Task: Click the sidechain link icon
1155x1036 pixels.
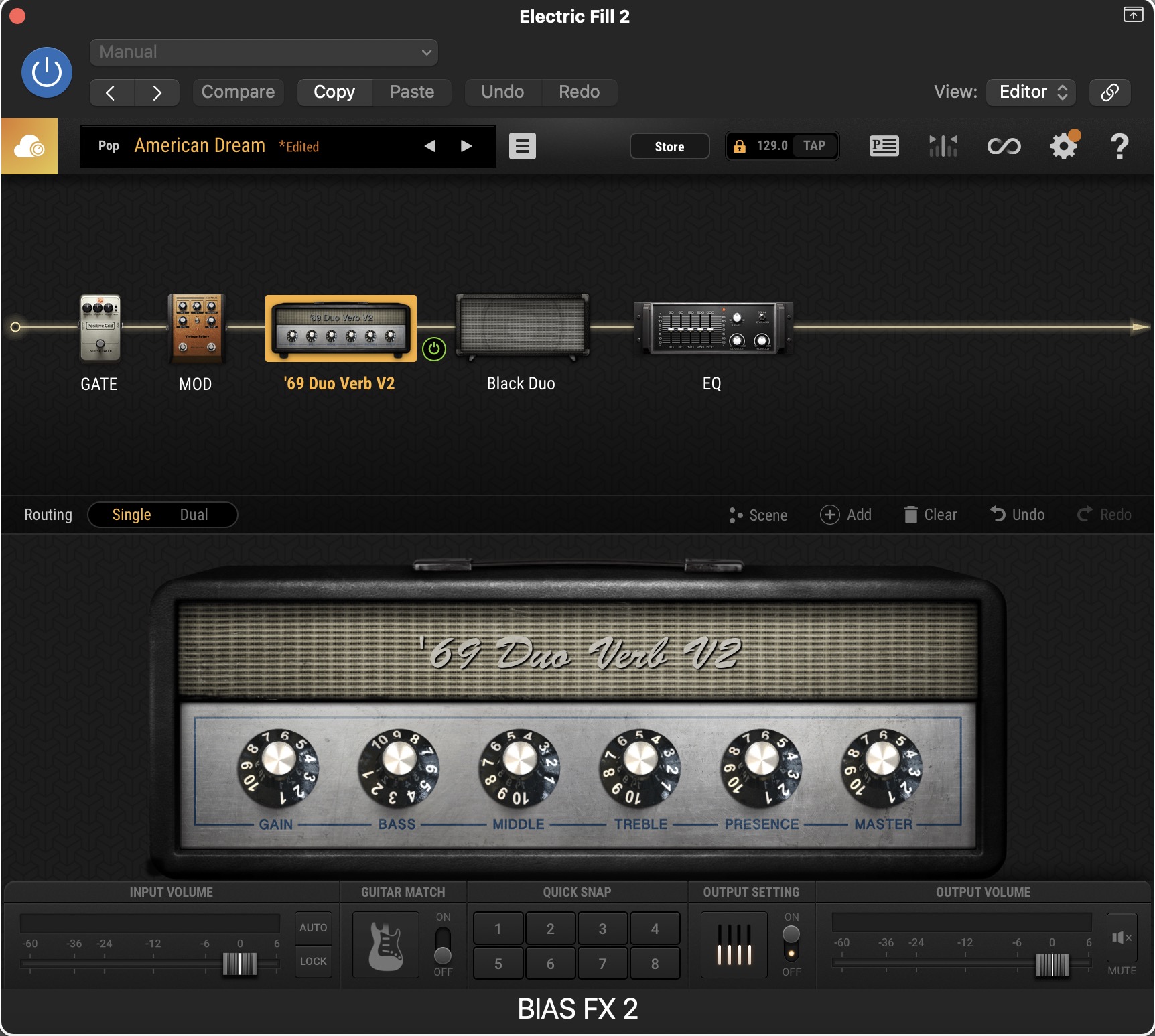Action: pyautogui.click(x=1110, y=92)
